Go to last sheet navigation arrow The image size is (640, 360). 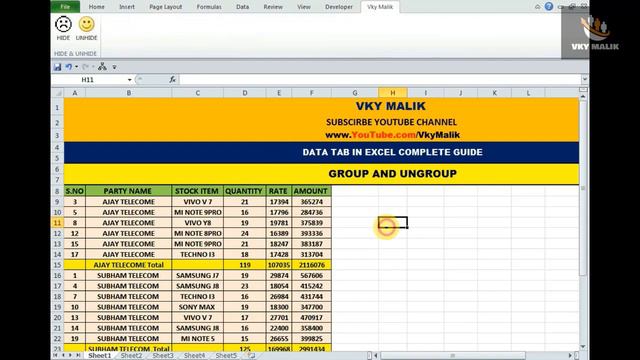[x=78, y=356]
